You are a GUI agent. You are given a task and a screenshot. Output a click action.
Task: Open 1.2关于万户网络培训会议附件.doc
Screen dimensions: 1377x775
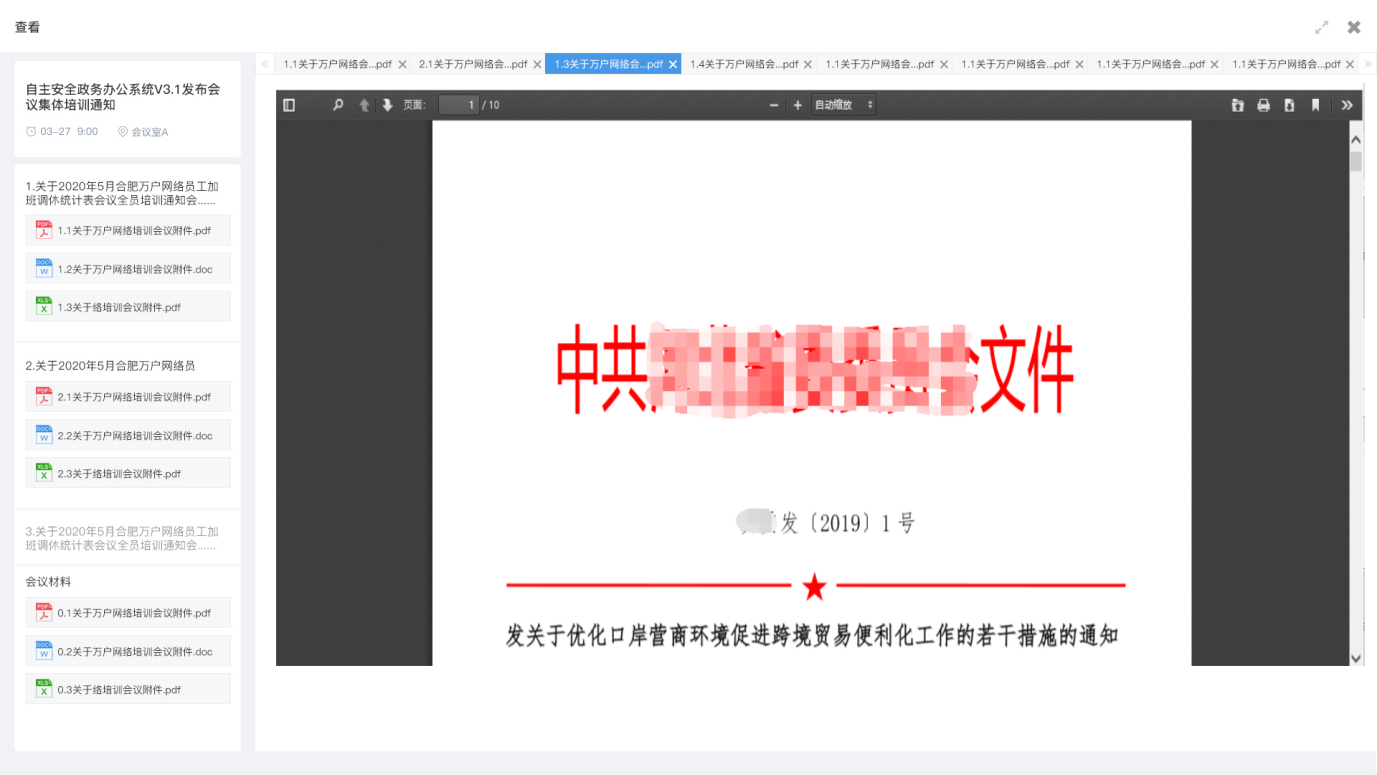(x=128, y=269)
